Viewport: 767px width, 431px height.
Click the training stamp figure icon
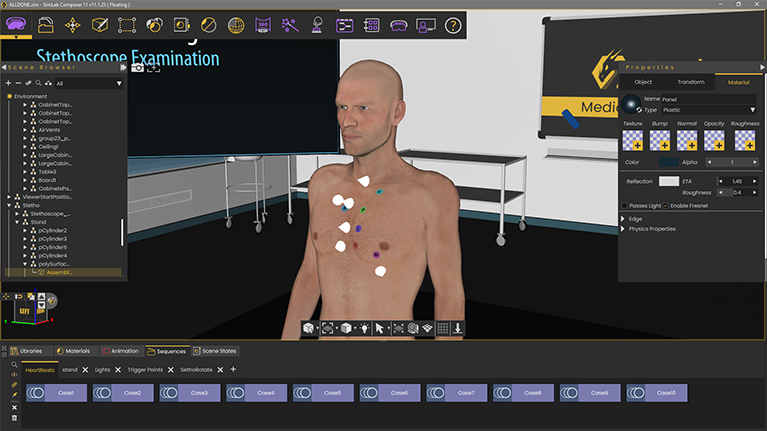click(317, 25)
